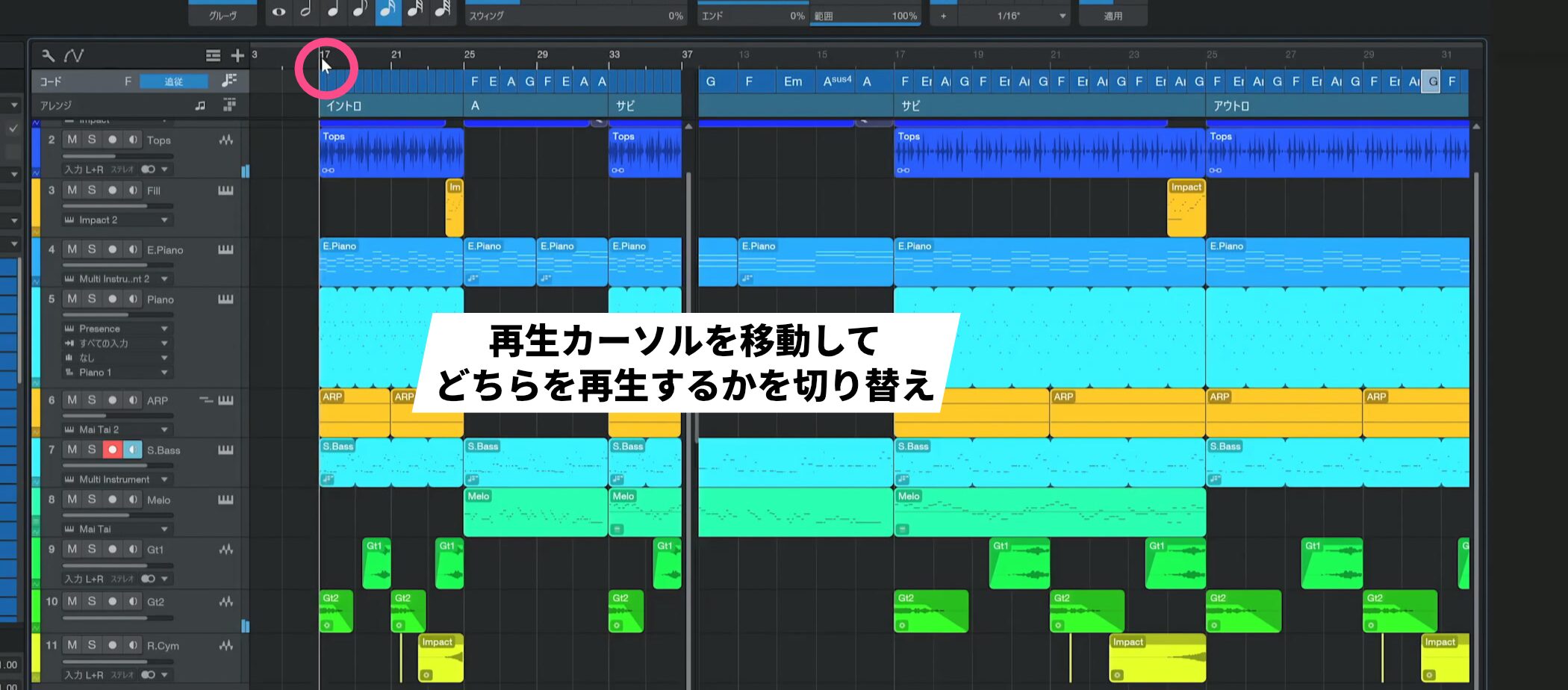This screenshot has width=1568, height=690.
Task: Click the 適用 apply button
Action: (1113, 16)
